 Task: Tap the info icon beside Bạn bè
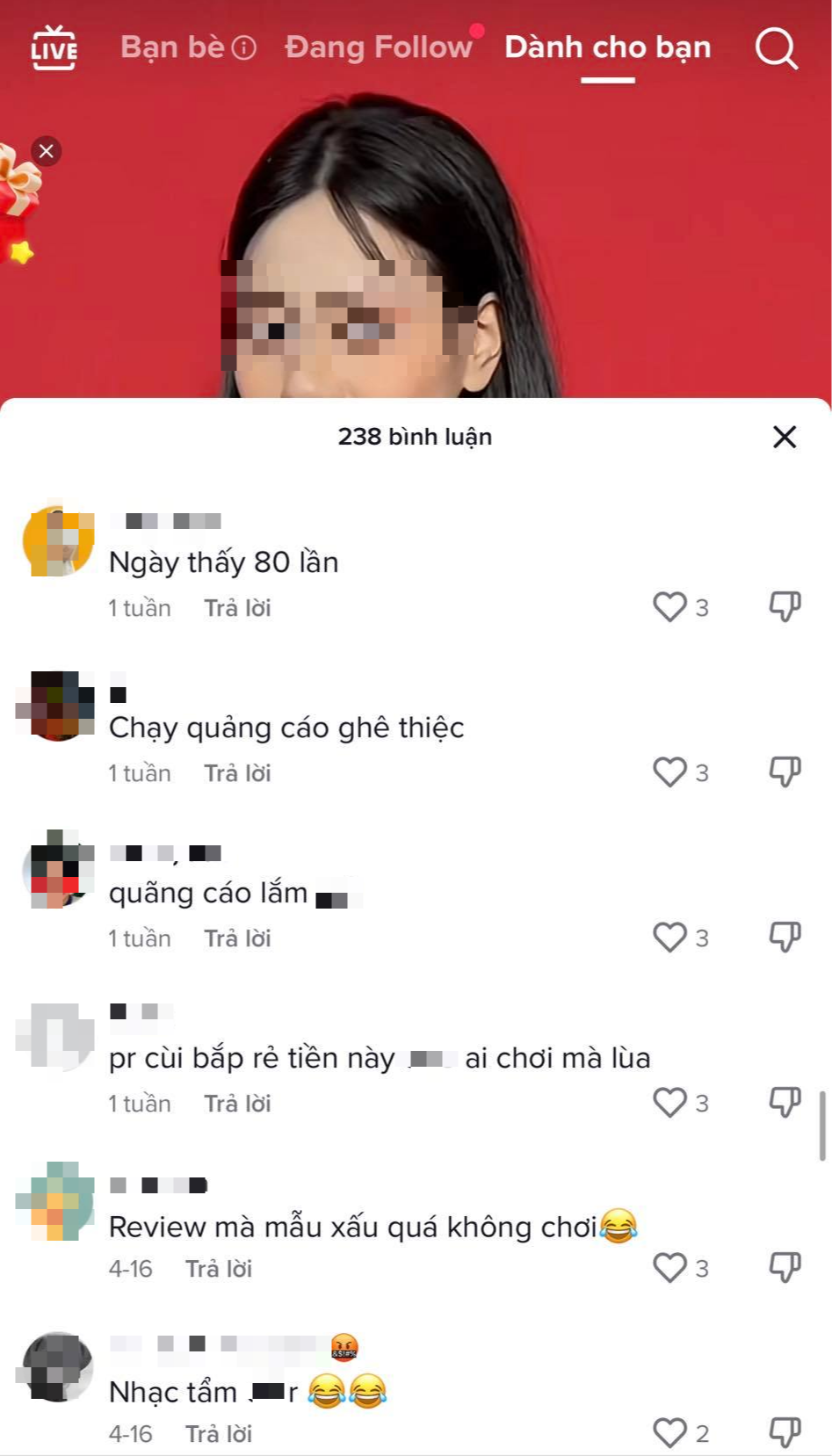tap(243, 47)
